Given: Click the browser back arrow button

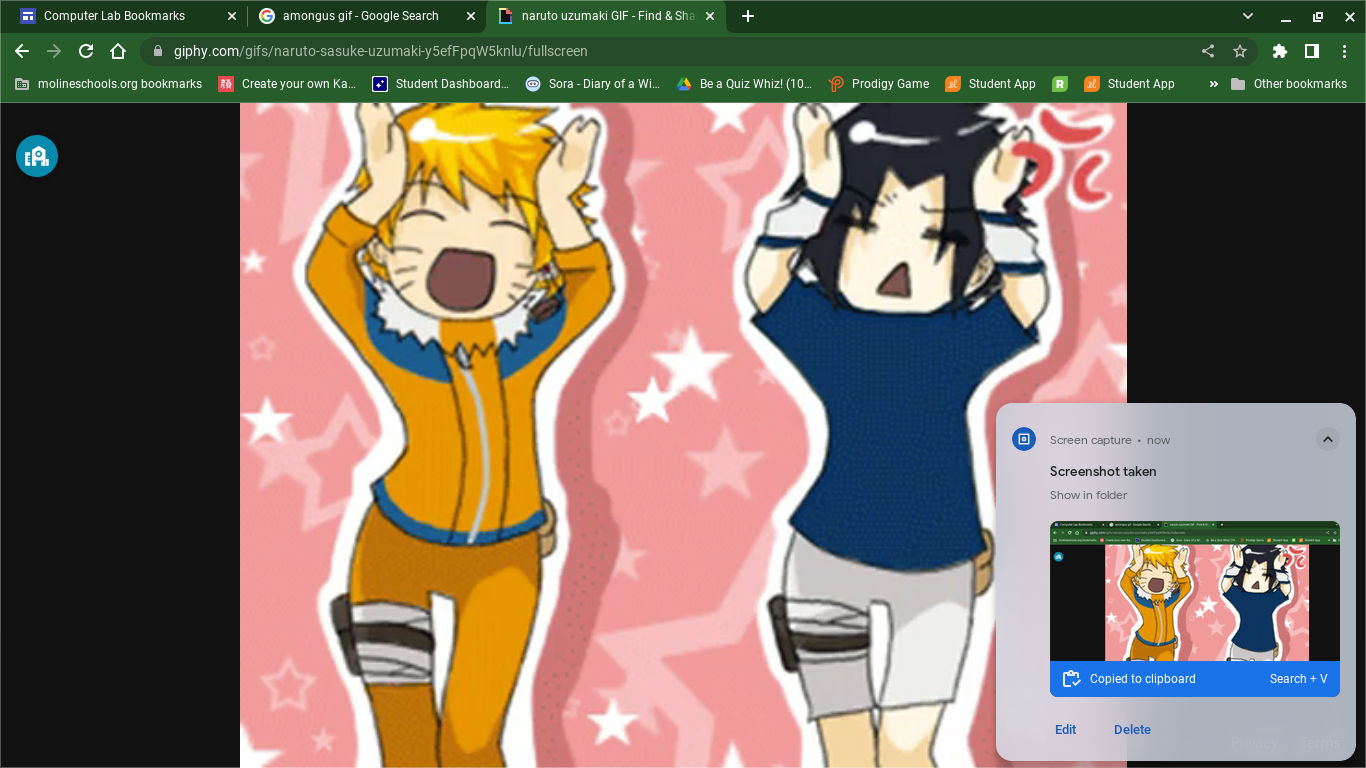Looking at the screenshot, I should [22, 51].
